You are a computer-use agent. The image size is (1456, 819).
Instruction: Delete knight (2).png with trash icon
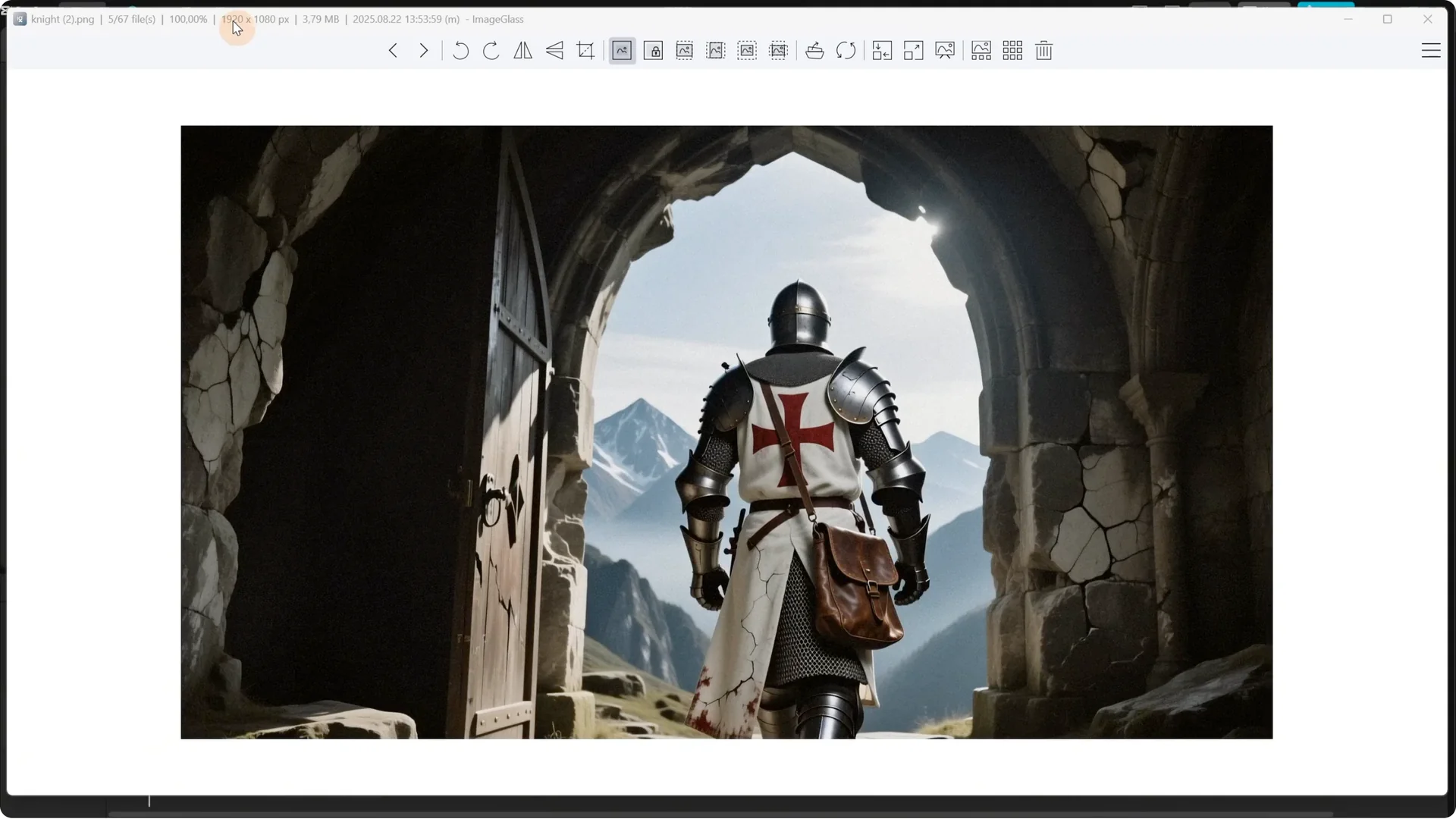click(1043, 50)
